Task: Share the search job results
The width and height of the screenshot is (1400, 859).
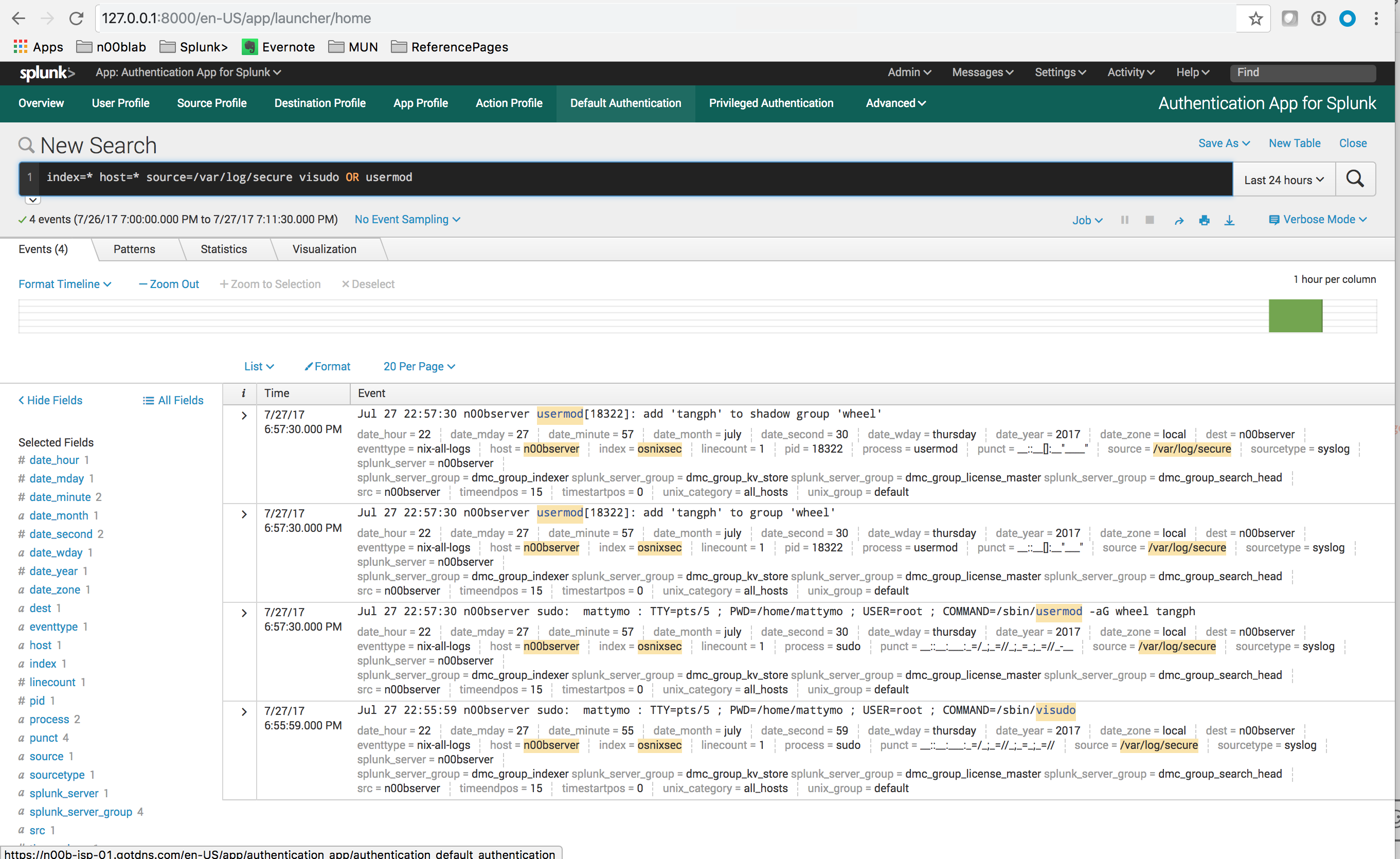Action: tap(1179, 220)
